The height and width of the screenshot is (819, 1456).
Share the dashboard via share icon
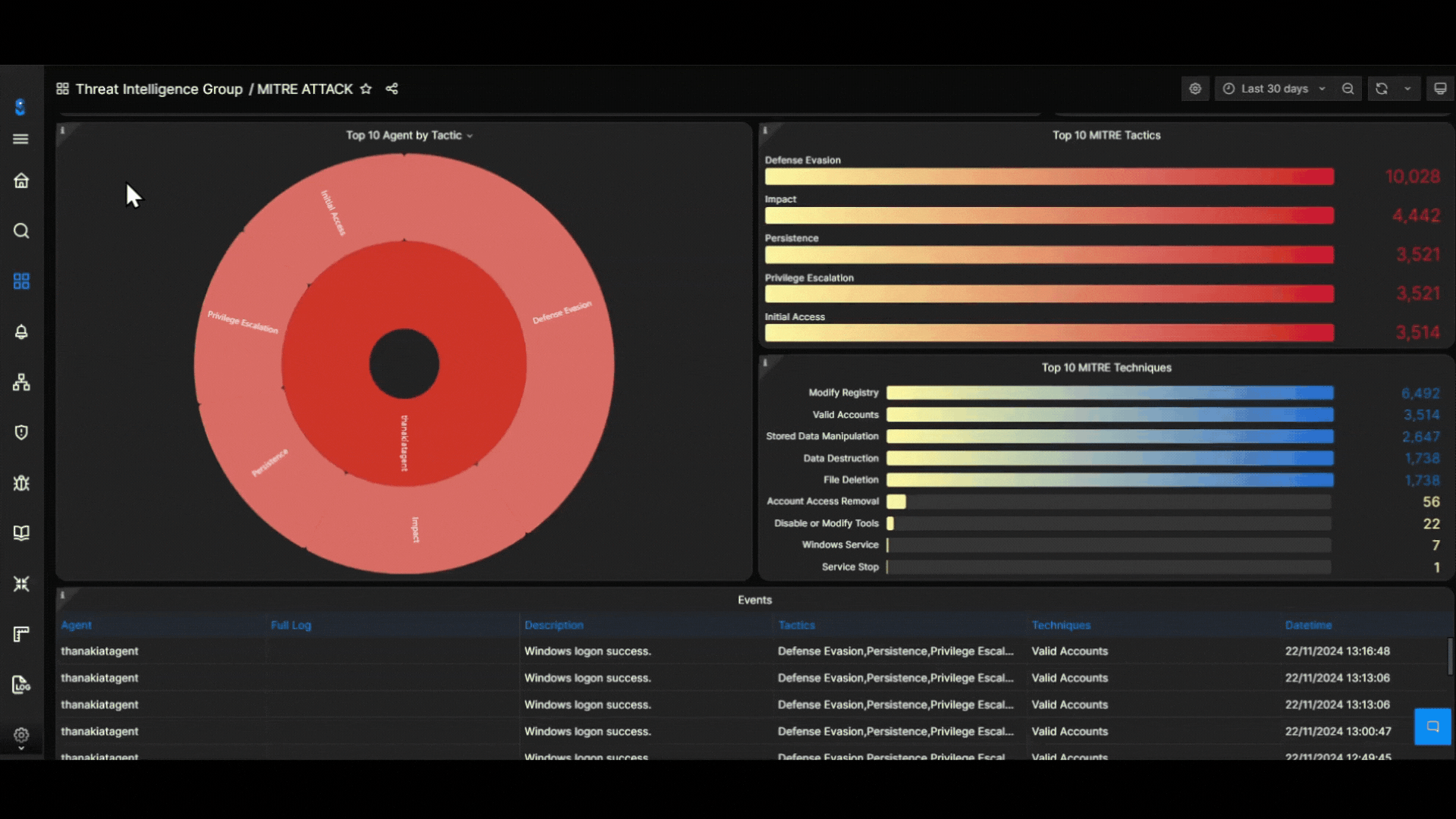392,89
